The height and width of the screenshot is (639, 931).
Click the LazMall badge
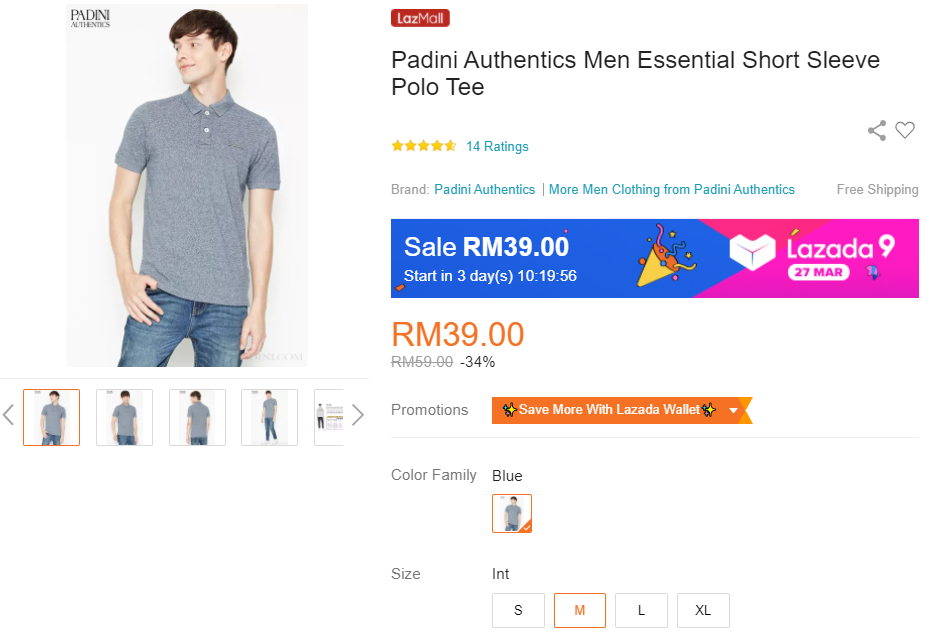420,18
